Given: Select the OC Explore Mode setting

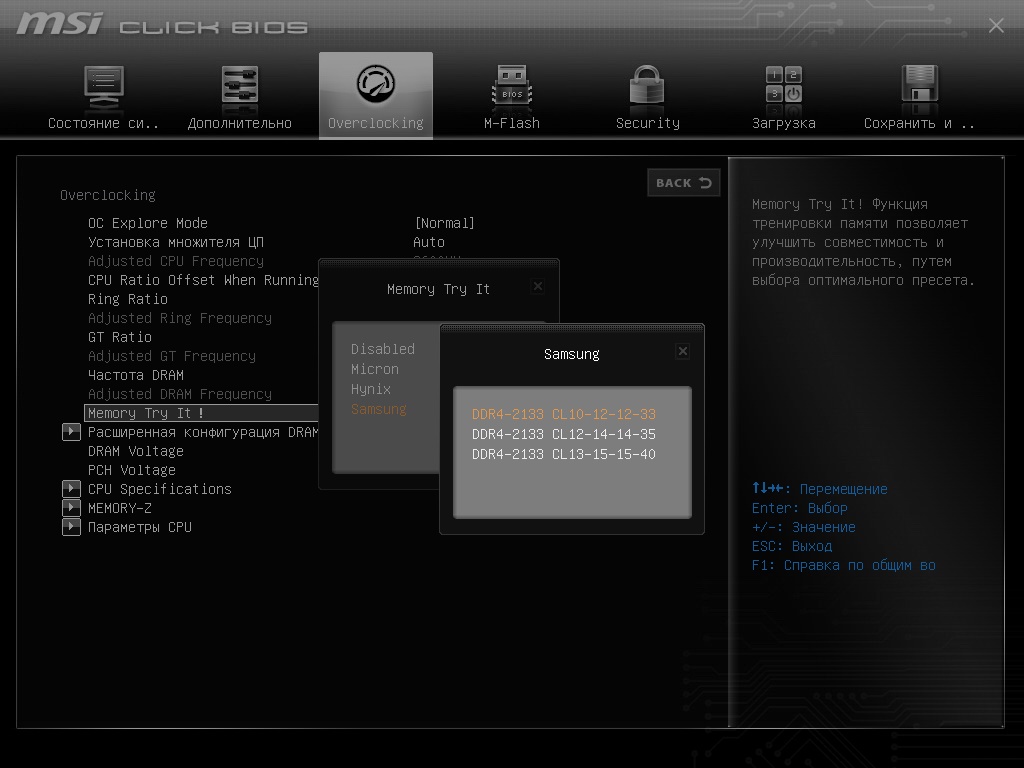Looking at the screenshot, I should 148,223.
